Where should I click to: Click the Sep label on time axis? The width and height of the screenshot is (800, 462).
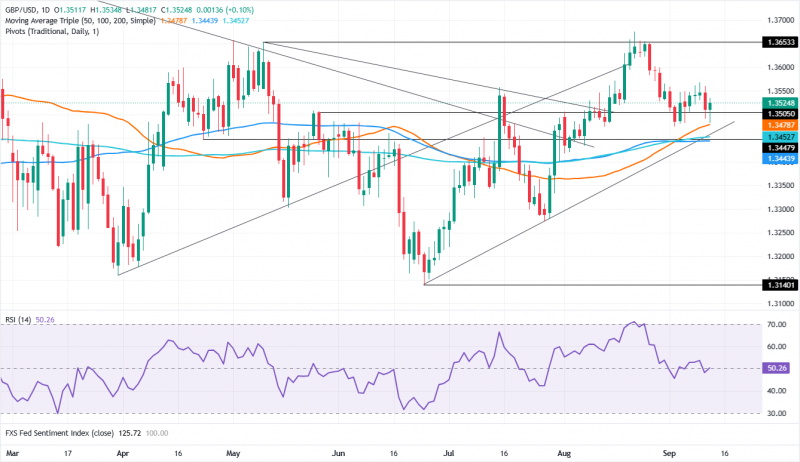[x=669, y=453]
